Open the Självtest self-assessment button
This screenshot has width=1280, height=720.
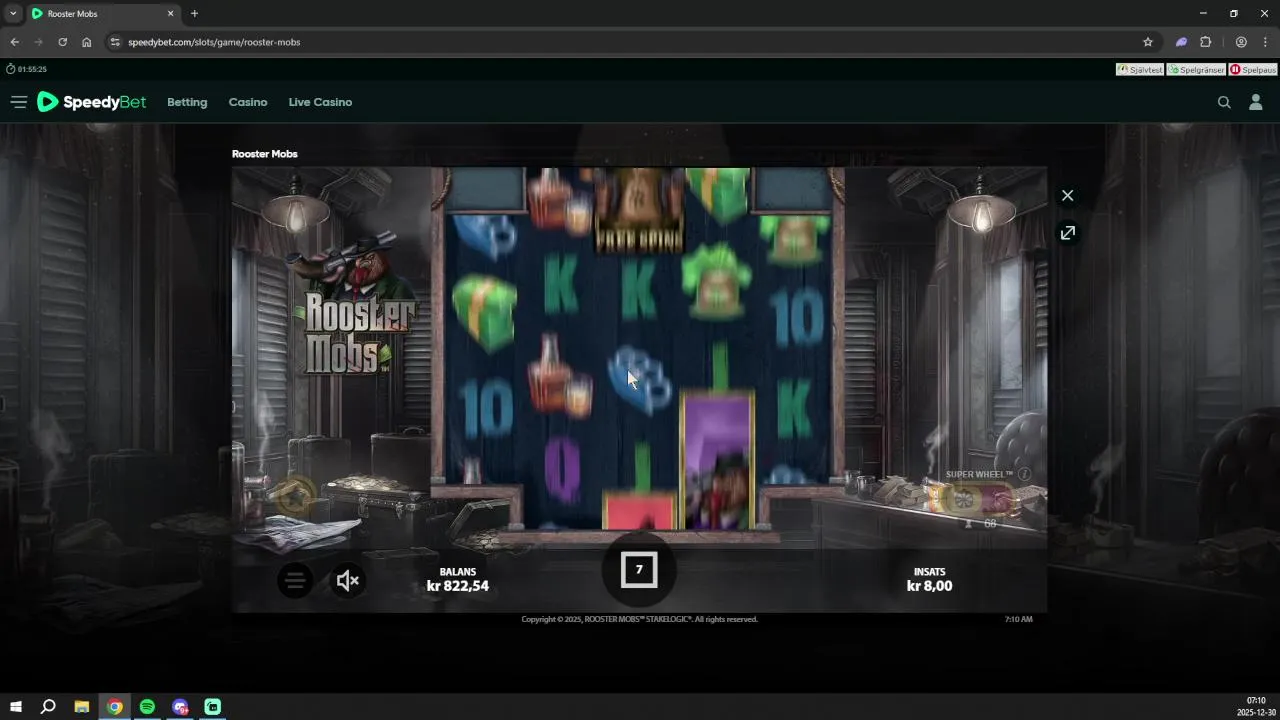point(1140,70)
